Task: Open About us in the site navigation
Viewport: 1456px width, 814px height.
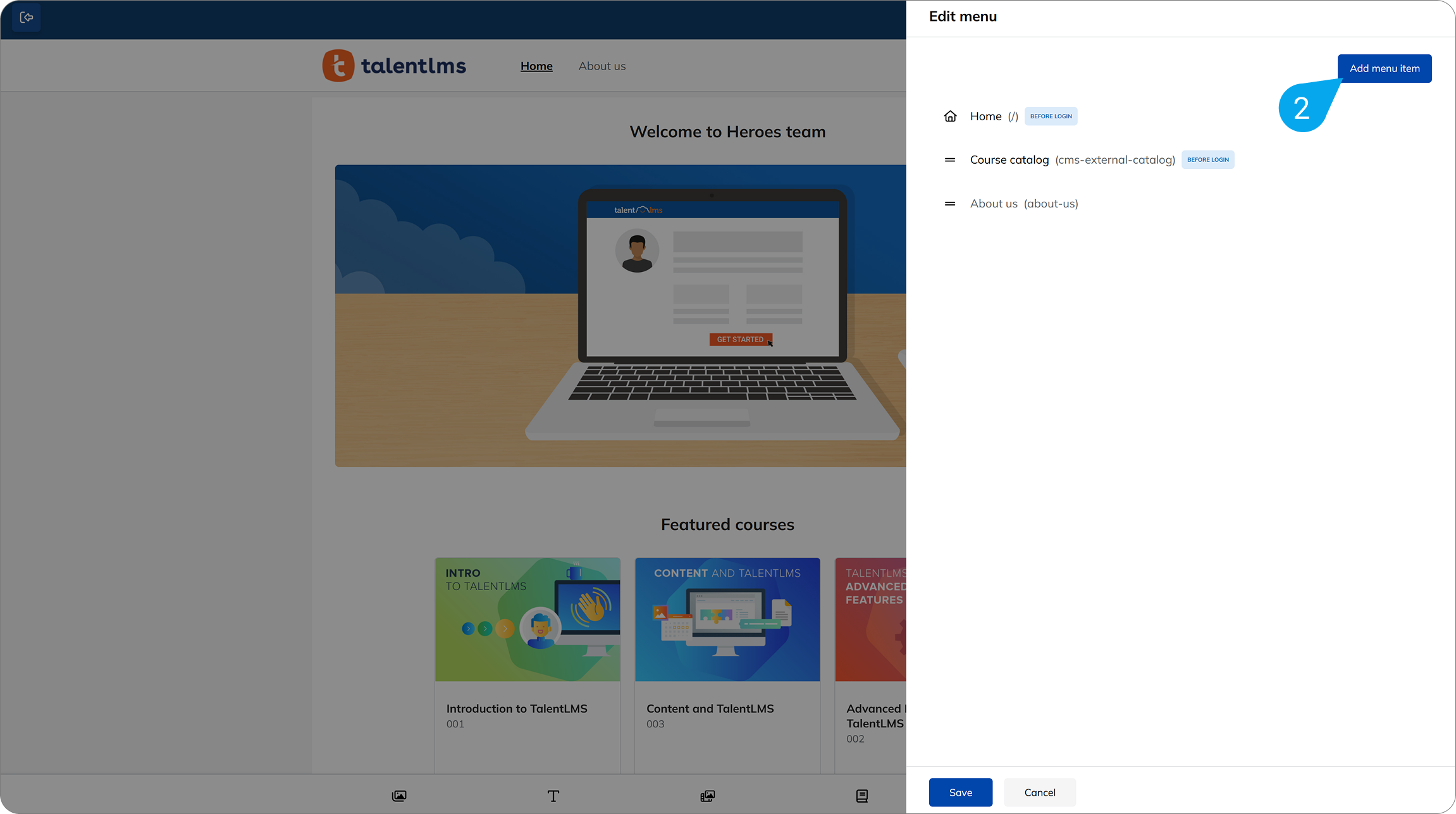Action: (x=602, y=66)
